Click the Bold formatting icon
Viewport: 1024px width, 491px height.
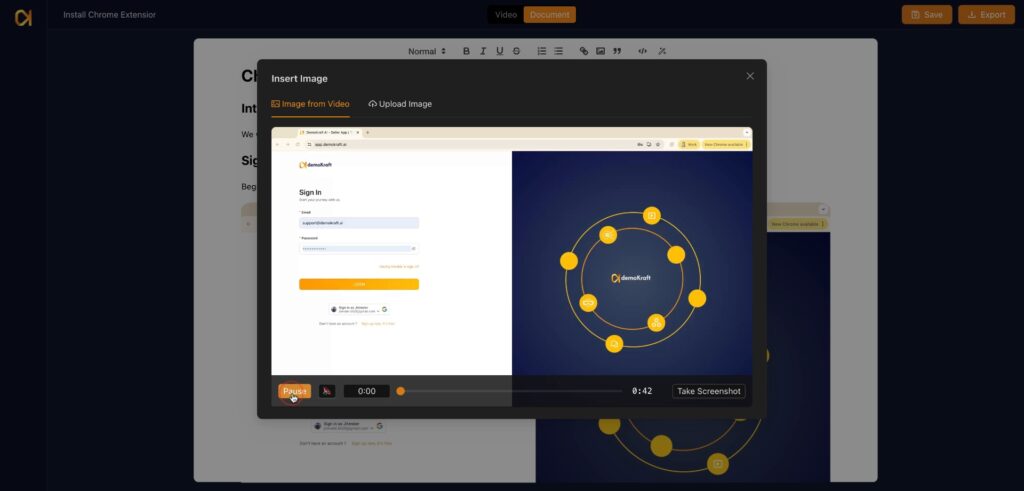[466, 51]
